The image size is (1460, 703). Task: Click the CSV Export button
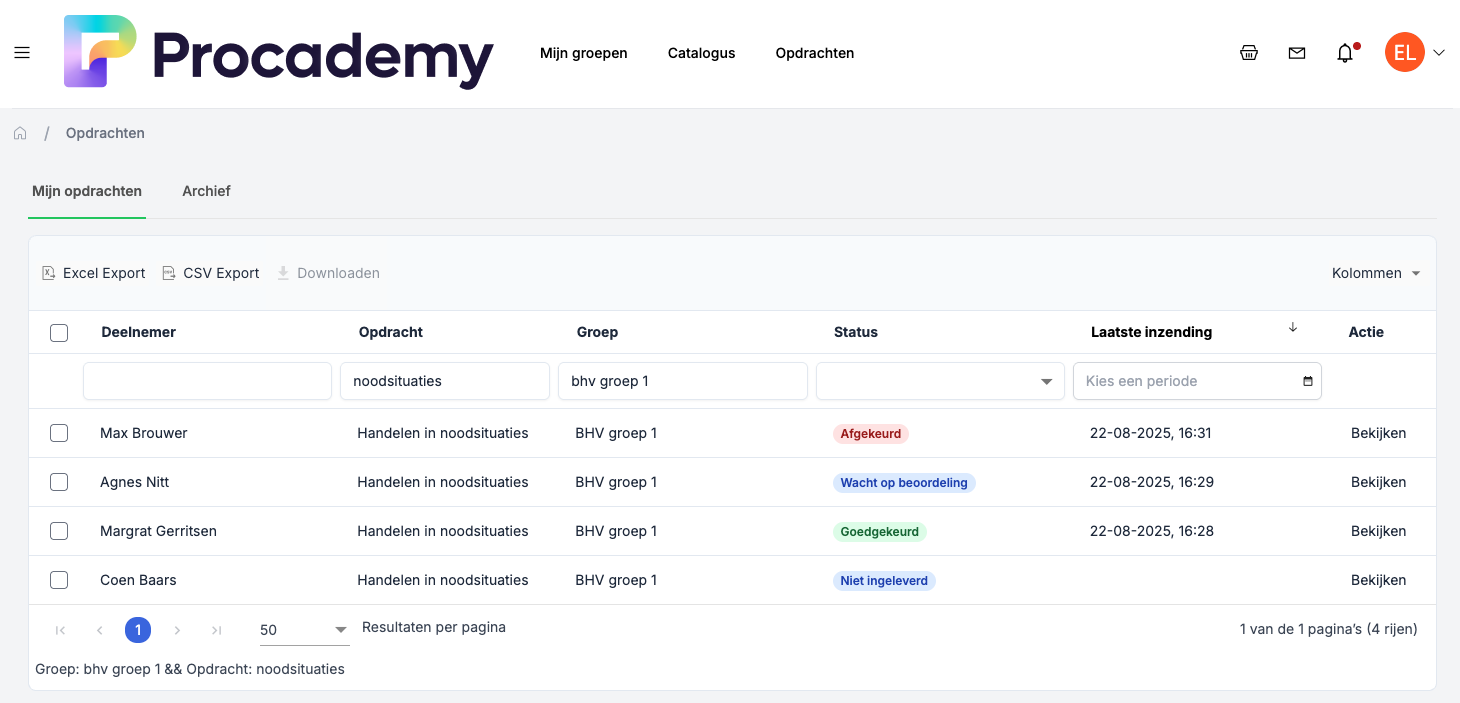pos(211,273)
